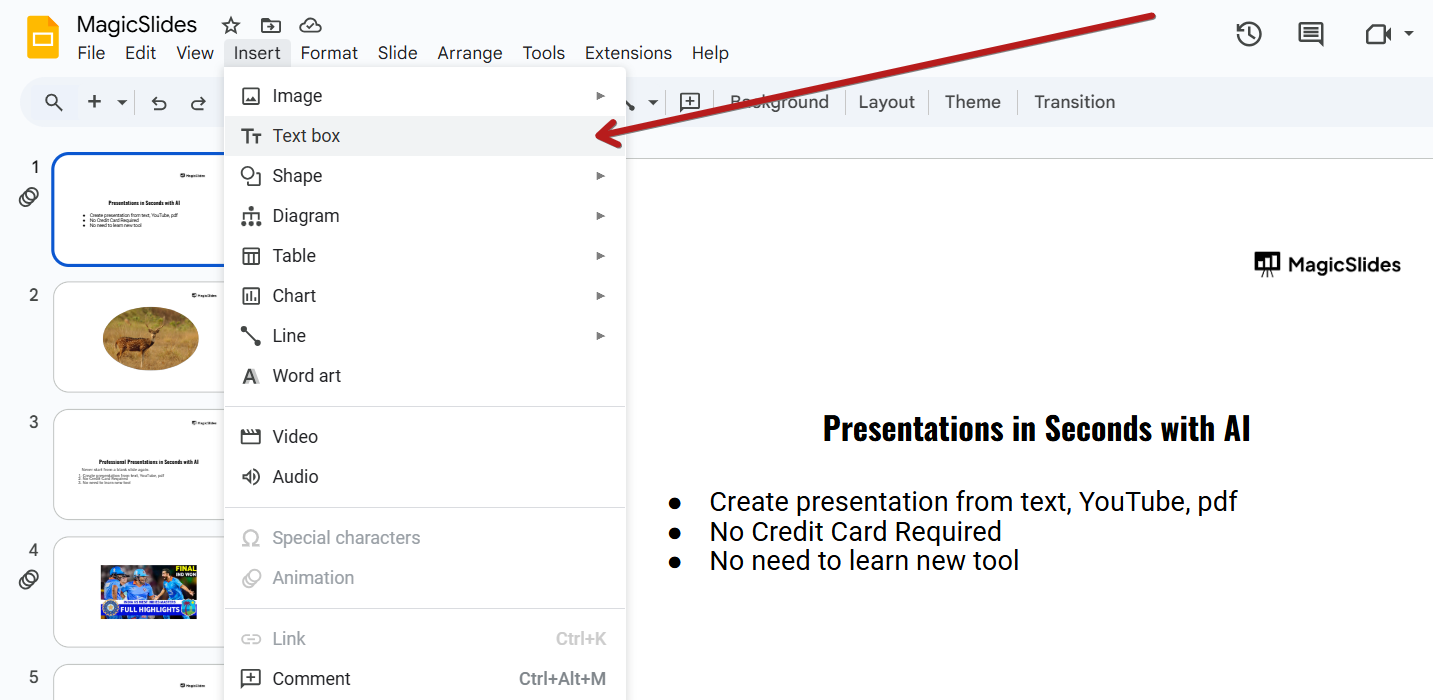Select Word art in Insert menu
1433x700 pixels.
pyautogui.click(x=425, y=376)
